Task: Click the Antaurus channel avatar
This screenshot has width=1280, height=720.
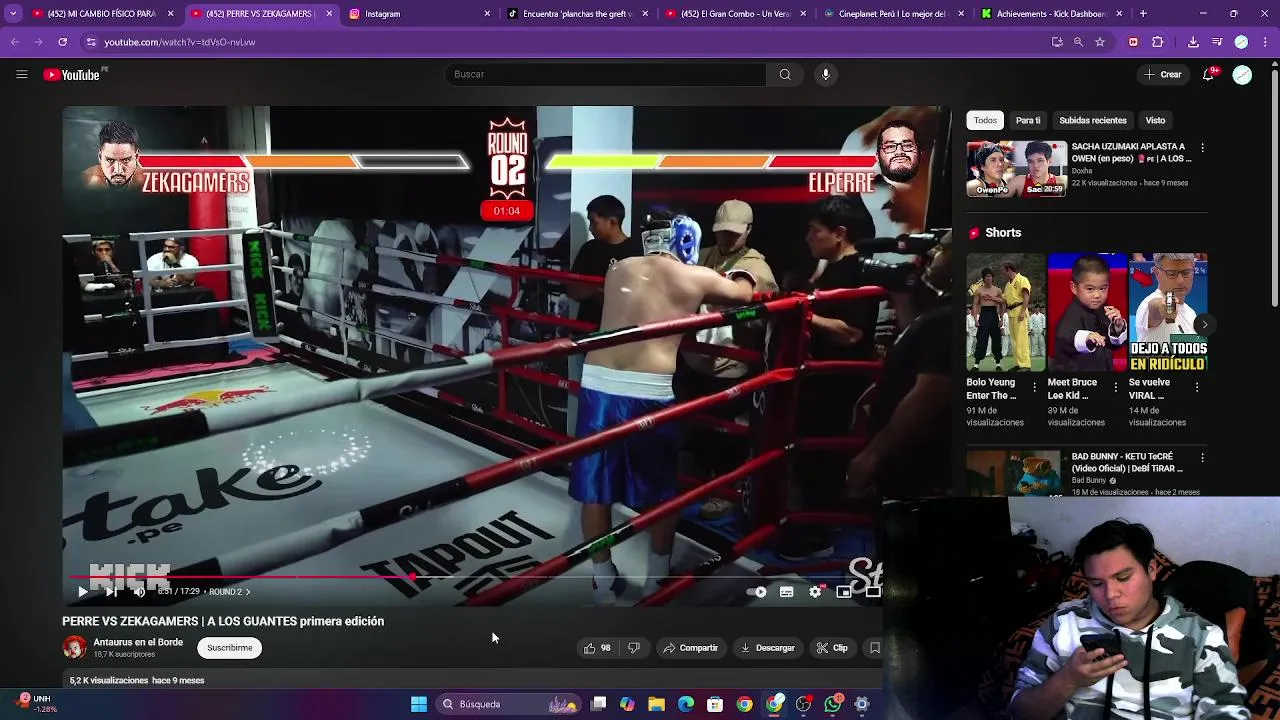Action: [74, 647]
